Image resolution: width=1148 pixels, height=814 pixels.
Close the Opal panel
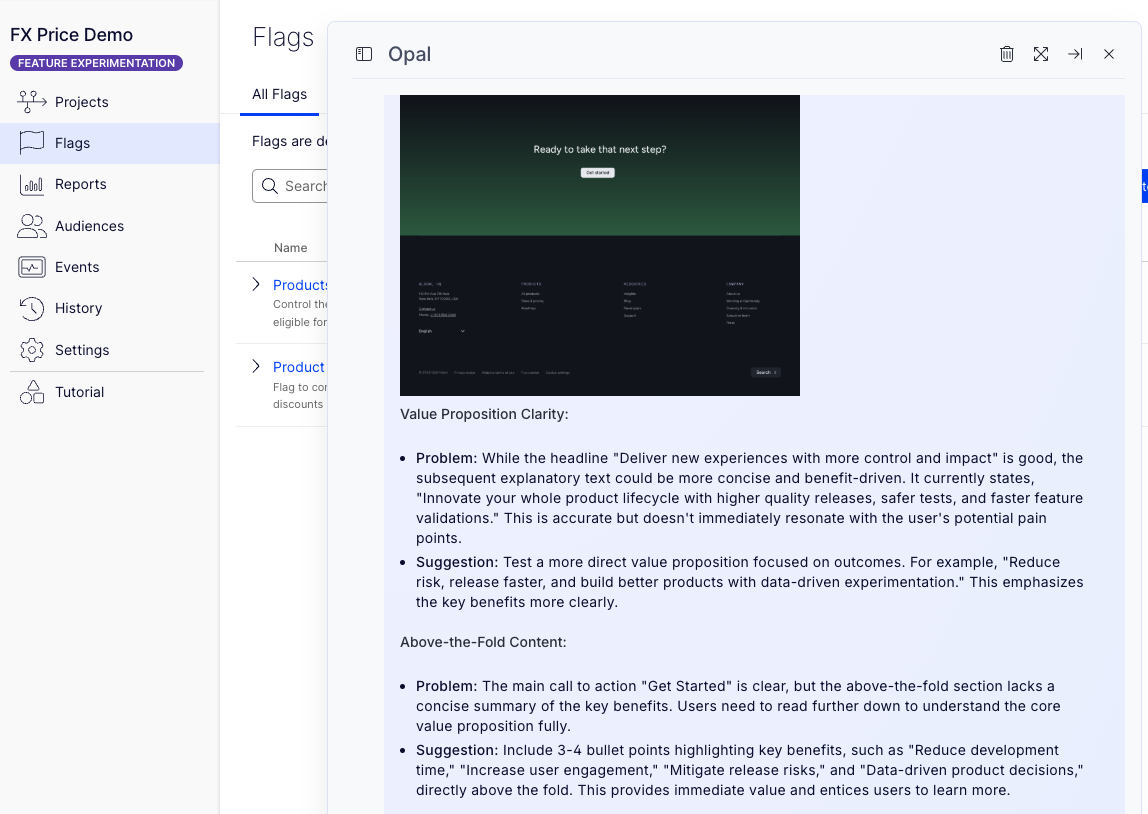(x=1109, y=54)
